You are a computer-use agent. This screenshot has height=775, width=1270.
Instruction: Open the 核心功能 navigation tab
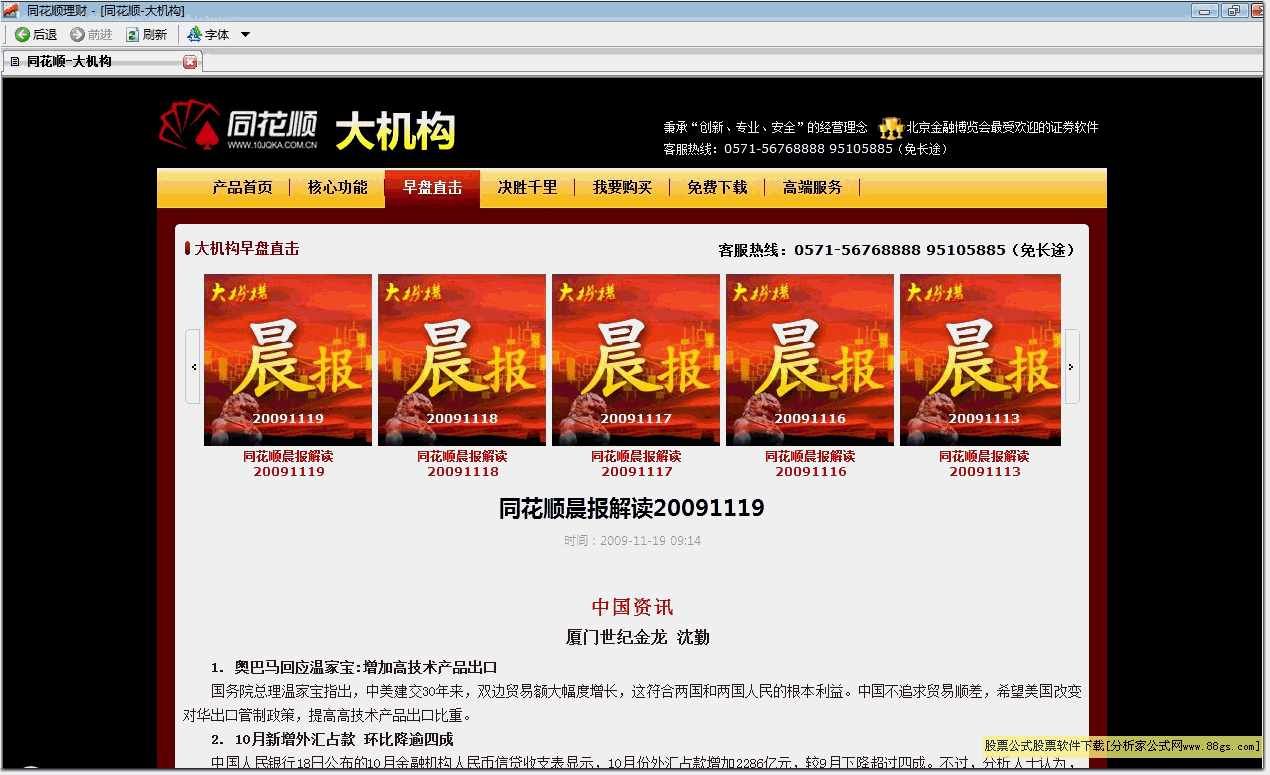coord(337,187)
